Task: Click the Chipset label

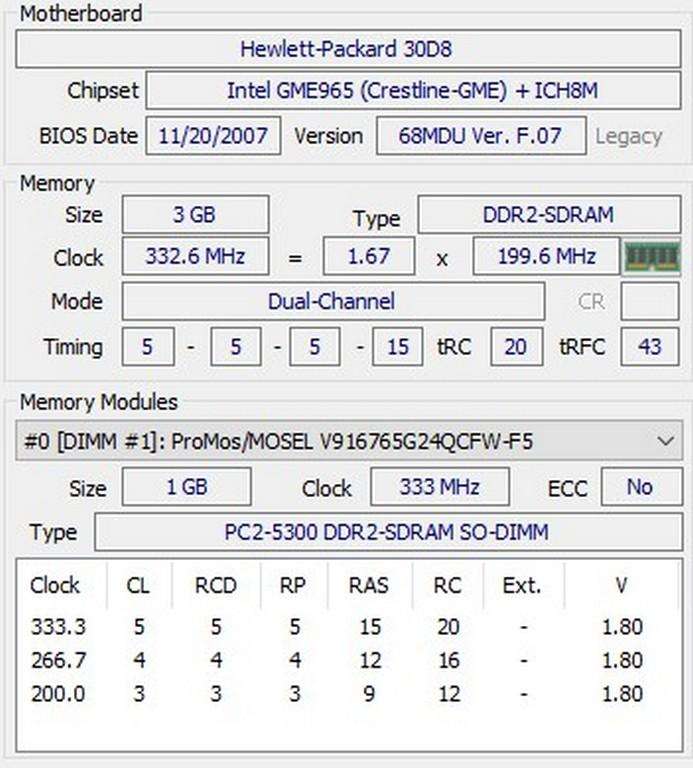Action: tap(103, 91)
